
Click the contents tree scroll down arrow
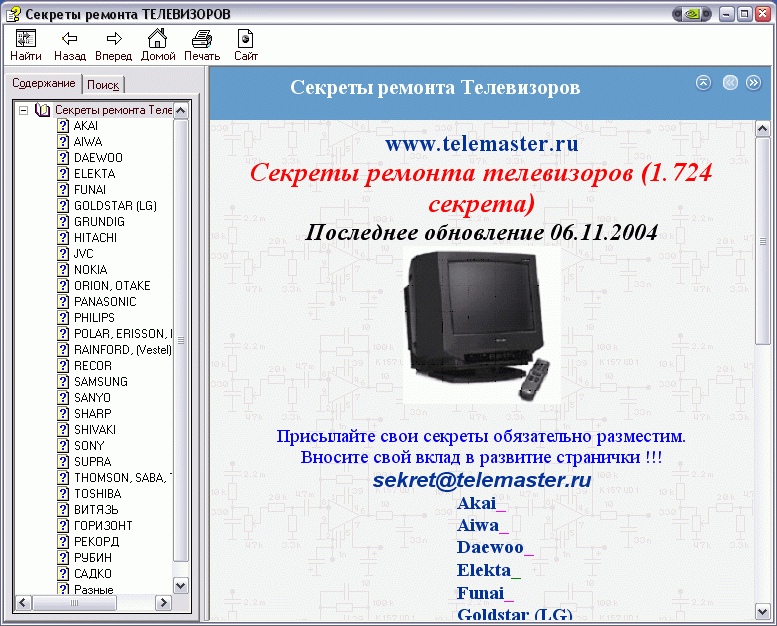coord(181,585)
